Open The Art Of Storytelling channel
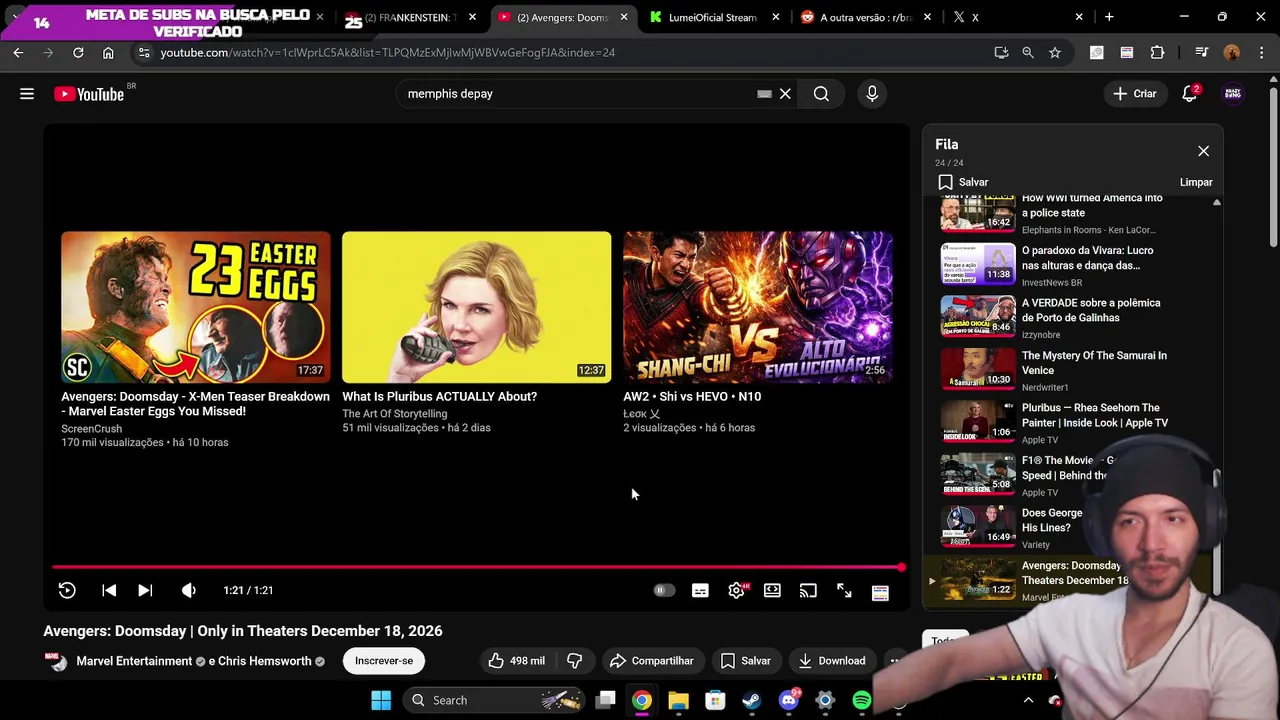The image size is (1280, 720). tap(395, 414)
